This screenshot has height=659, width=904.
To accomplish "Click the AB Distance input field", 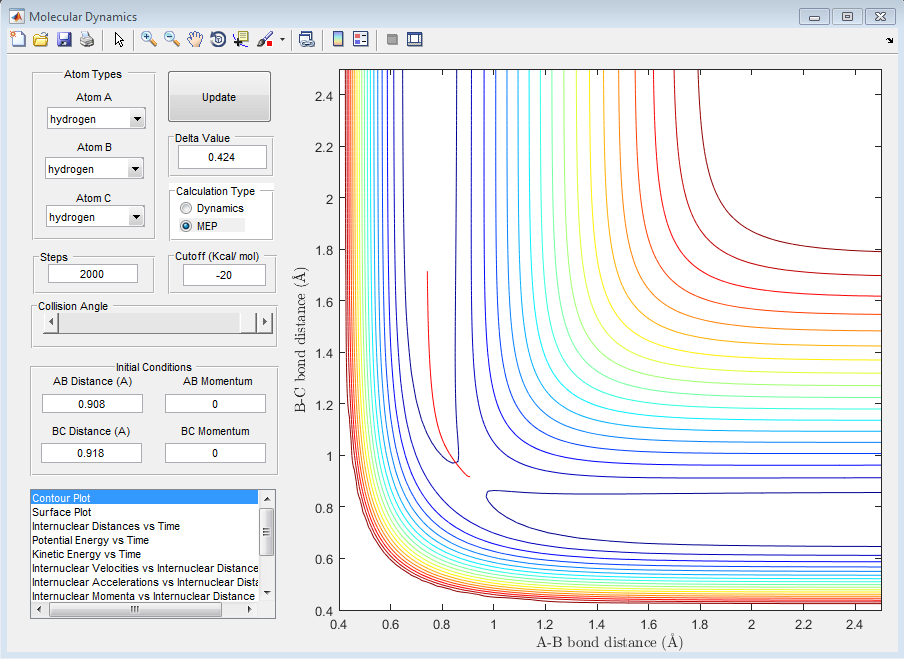I will tap(92, 404).
